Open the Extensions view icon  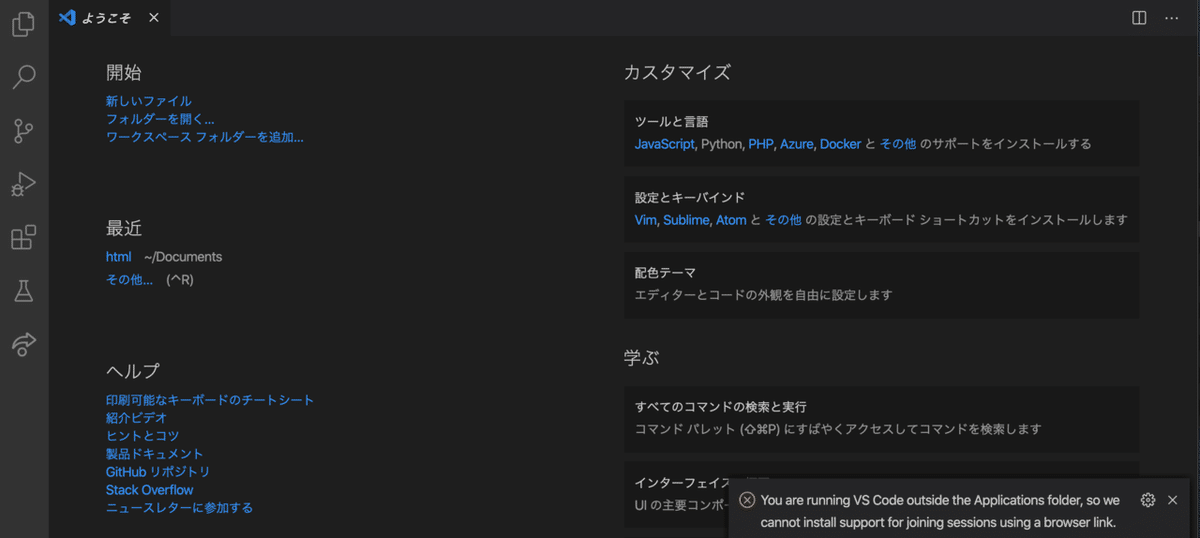pyautogui.click(x=24, y=238)
